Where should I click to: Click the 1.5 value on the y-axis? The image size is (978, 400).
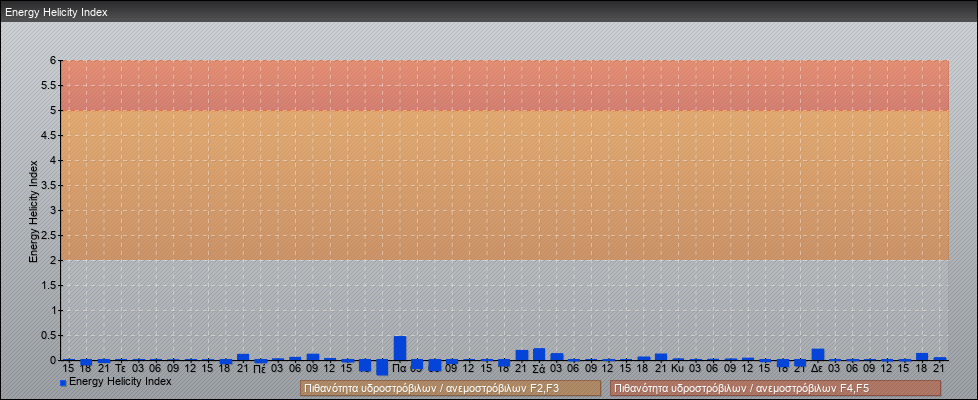coord(49,285)
